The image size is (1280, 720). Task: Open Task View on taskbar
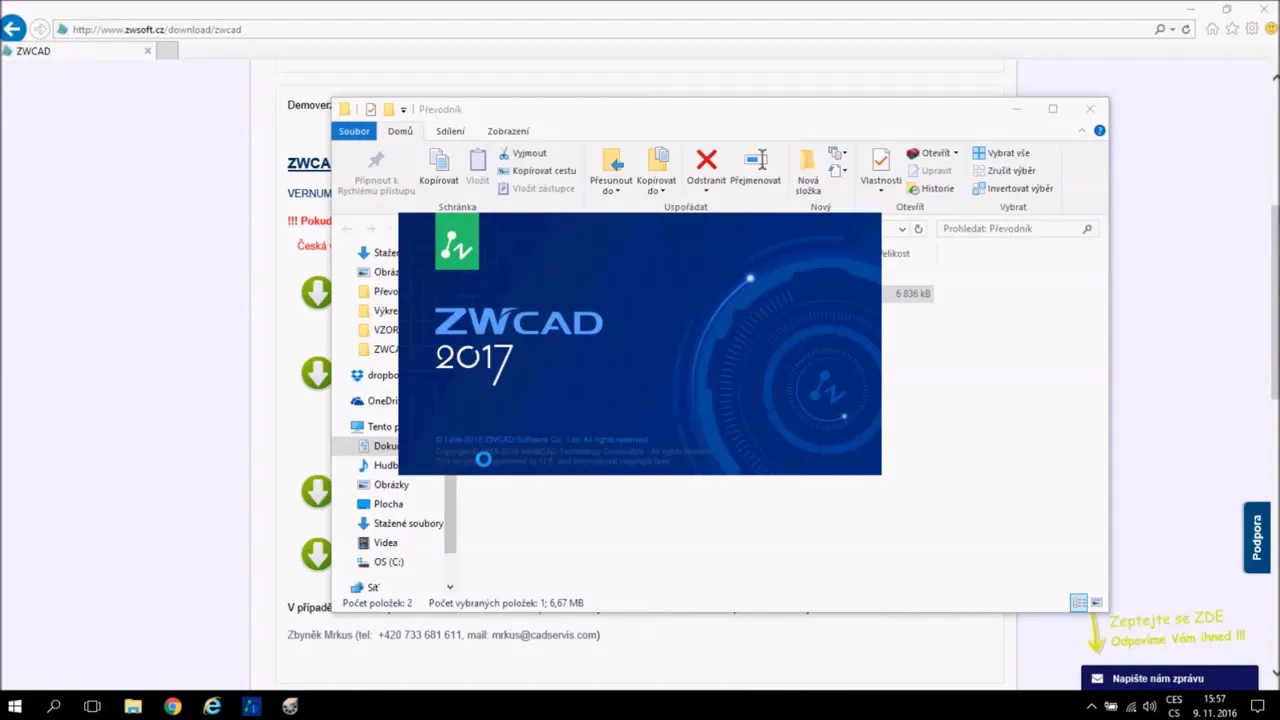pos(92,706)
